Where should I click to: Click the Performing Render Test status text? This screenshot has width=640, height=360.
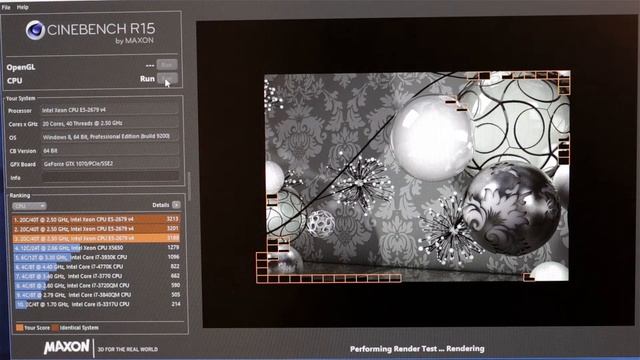pyautogui.click(x=417, y=349)
